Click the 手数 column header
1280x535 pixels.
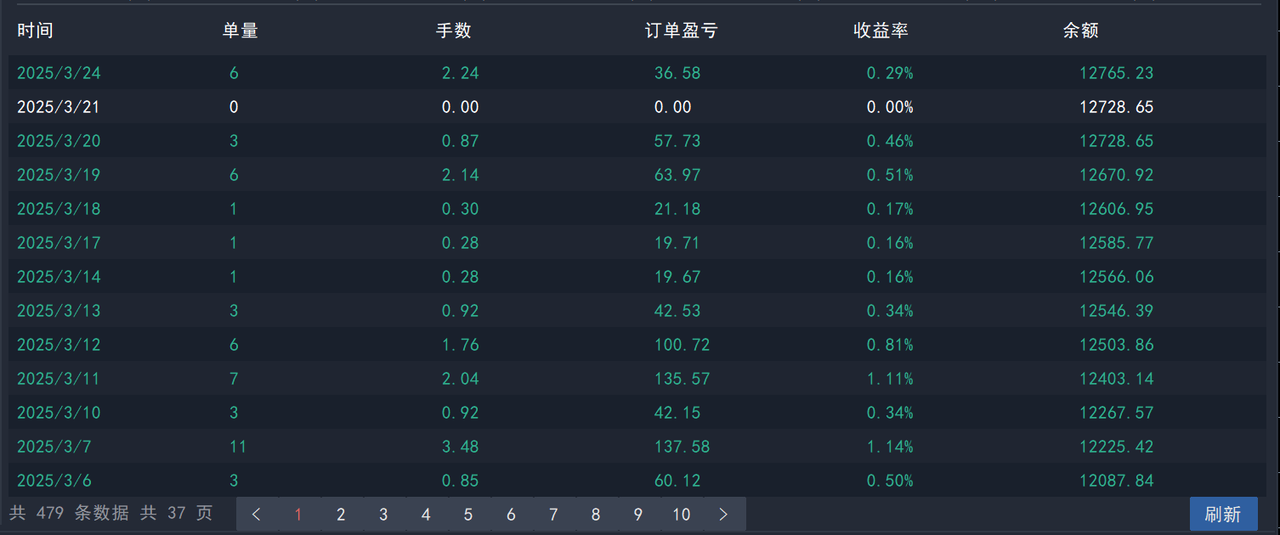(453, 31)
